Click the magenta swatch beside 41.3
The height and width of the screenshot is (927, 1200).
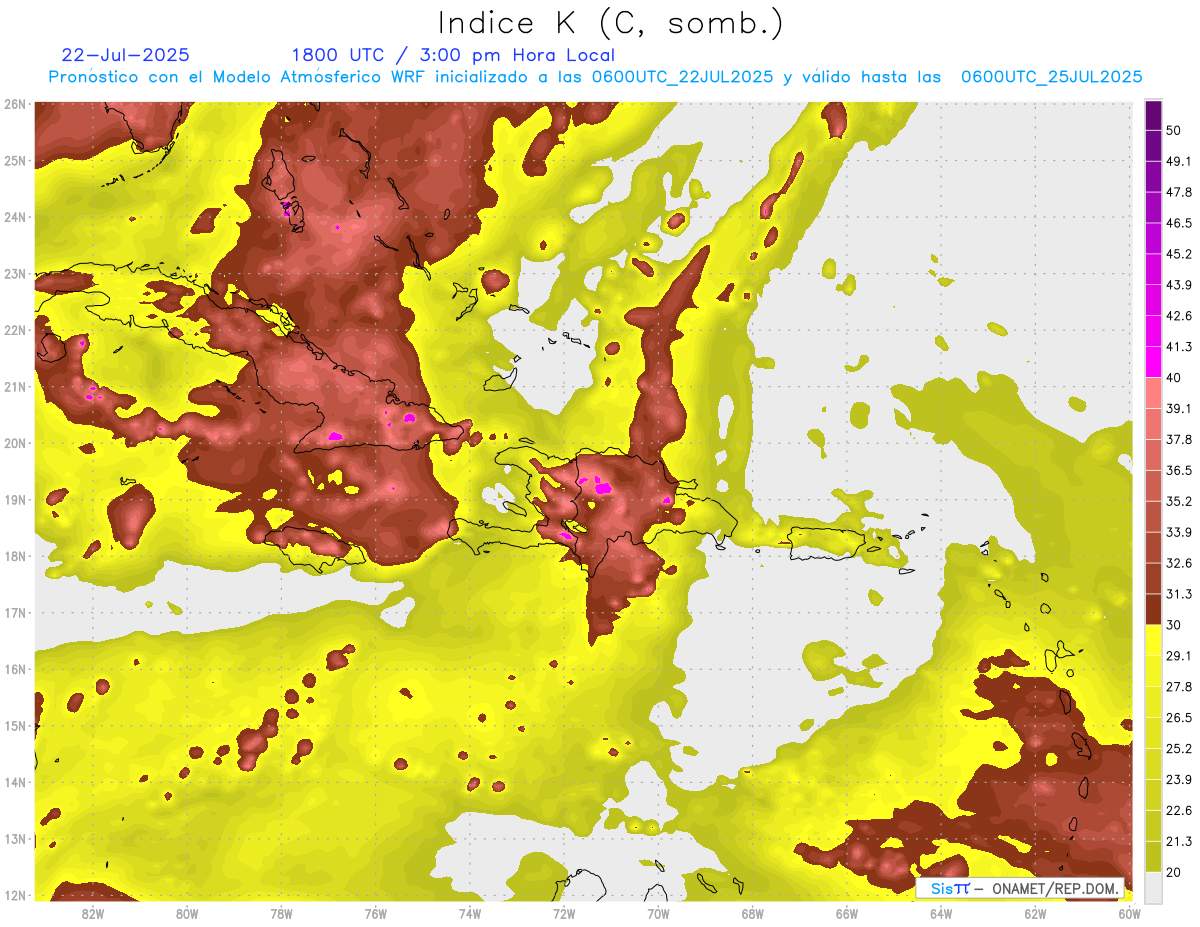point(1153,361)
